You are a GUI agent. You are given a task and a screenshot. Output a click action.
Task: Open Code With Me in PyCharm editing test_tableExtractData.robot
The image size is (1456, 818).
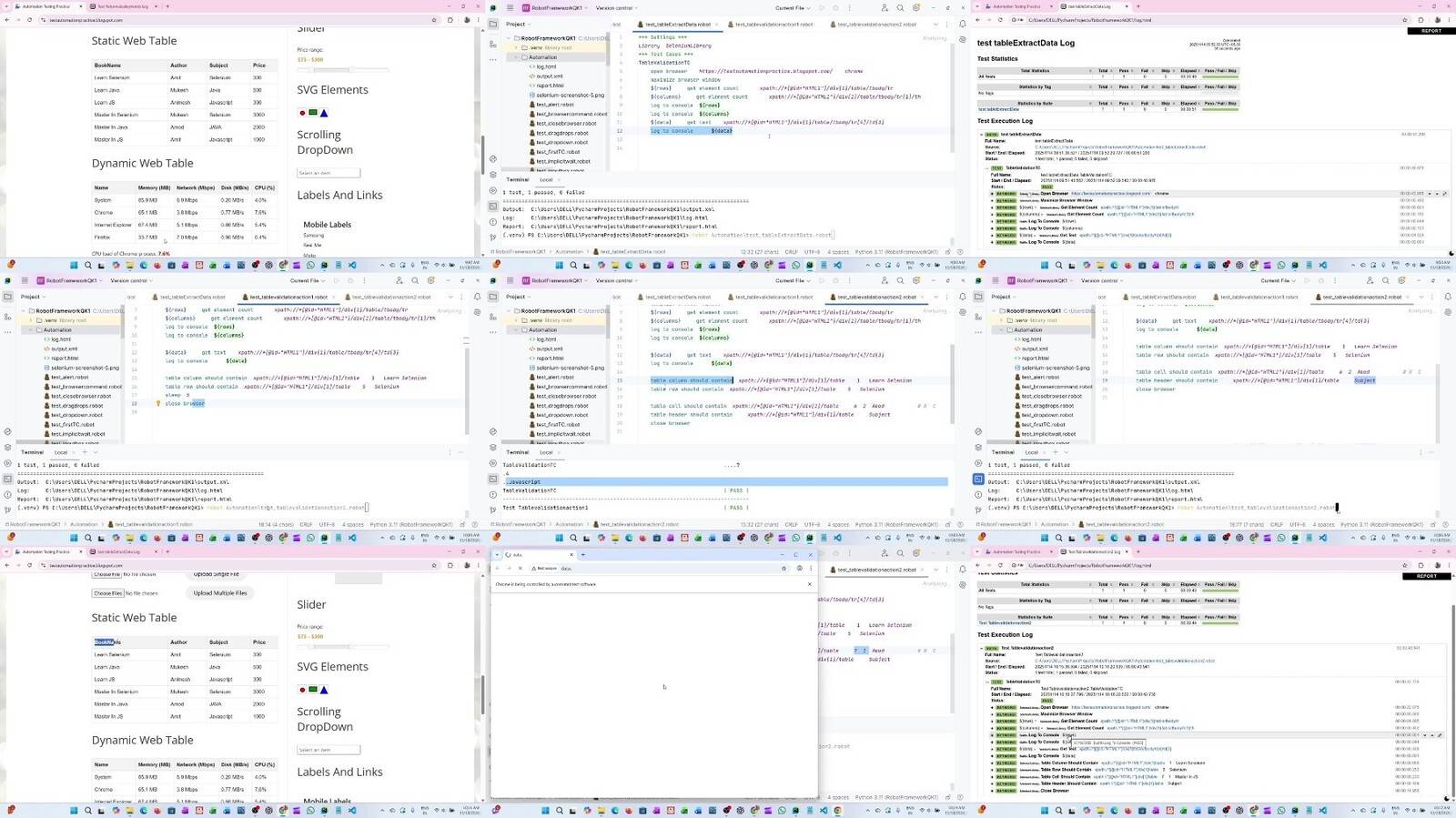tap(885, 7)
